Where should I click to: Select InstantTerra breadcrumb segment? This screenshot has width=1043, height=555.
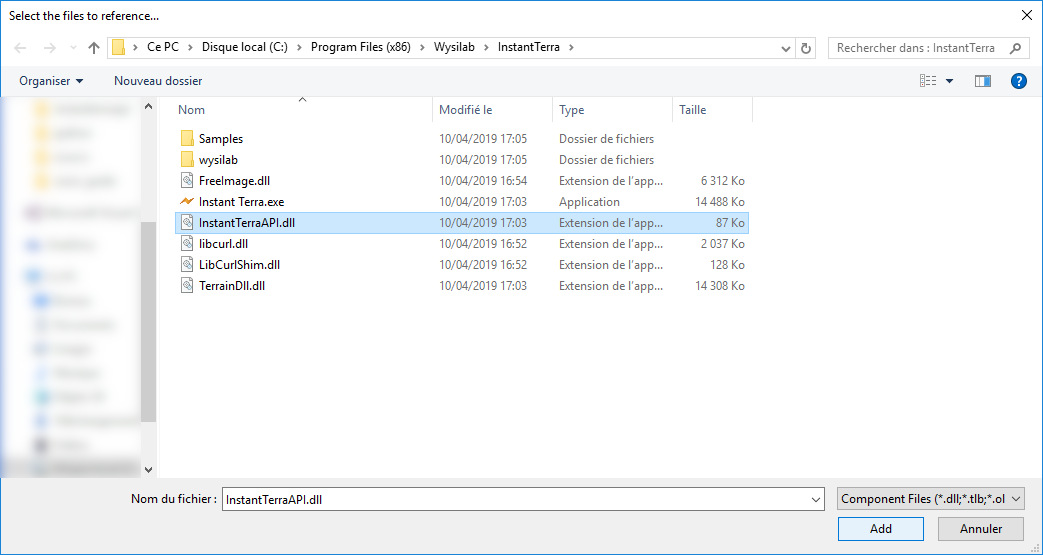pos(529,47)
